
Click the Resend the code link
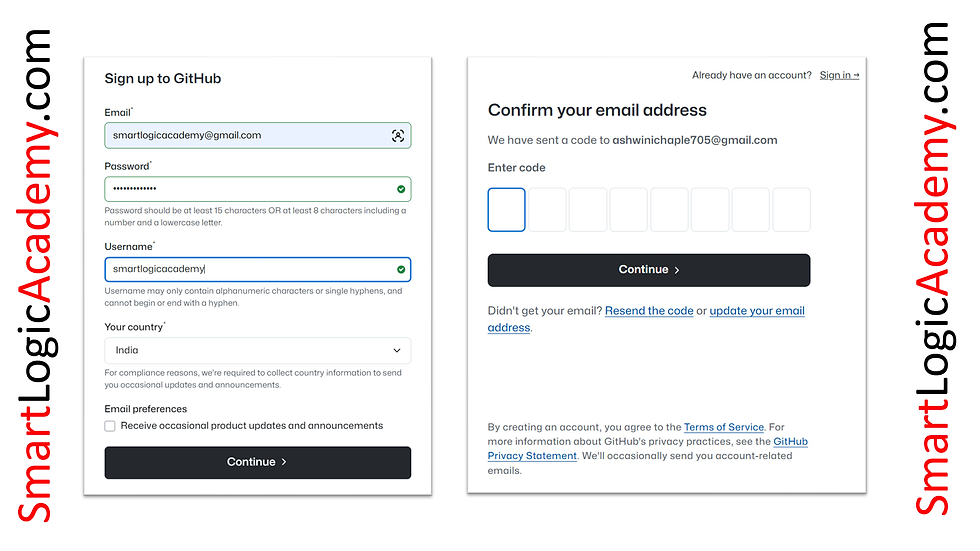pyautogui.click(x=649, y=310)
